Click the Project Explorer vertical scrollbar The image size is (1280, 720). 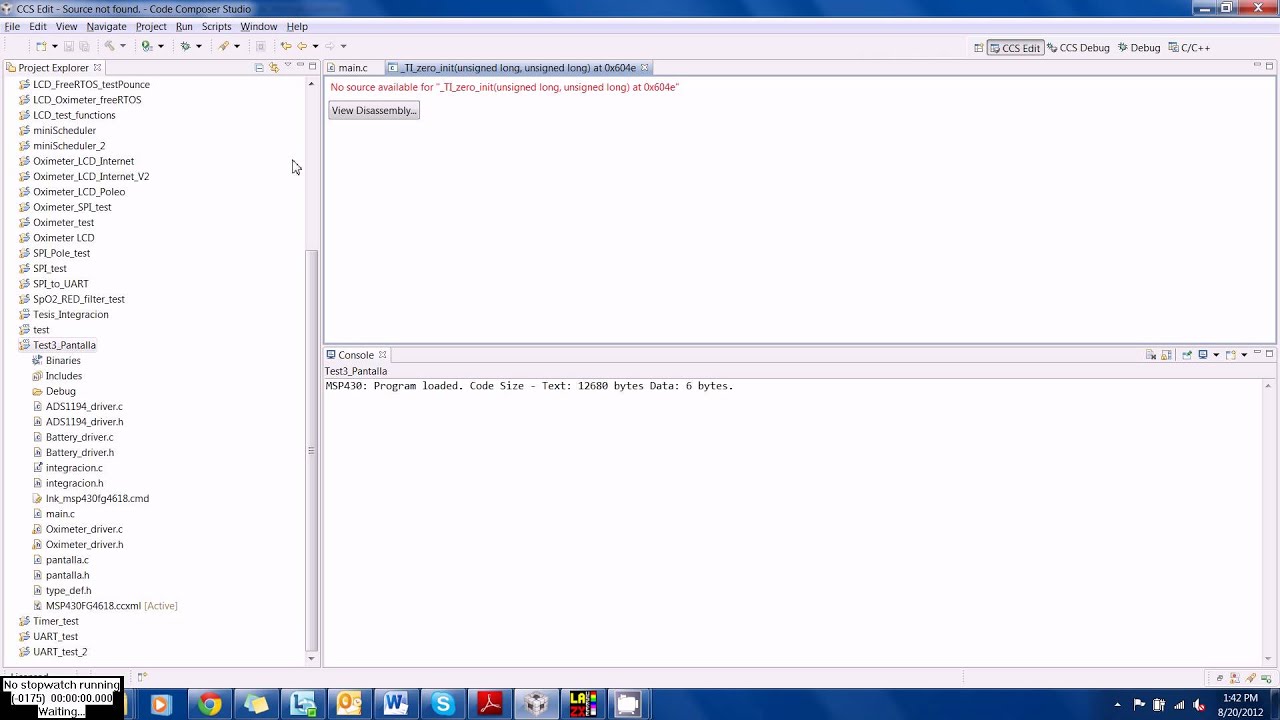[x=311, y=450]
